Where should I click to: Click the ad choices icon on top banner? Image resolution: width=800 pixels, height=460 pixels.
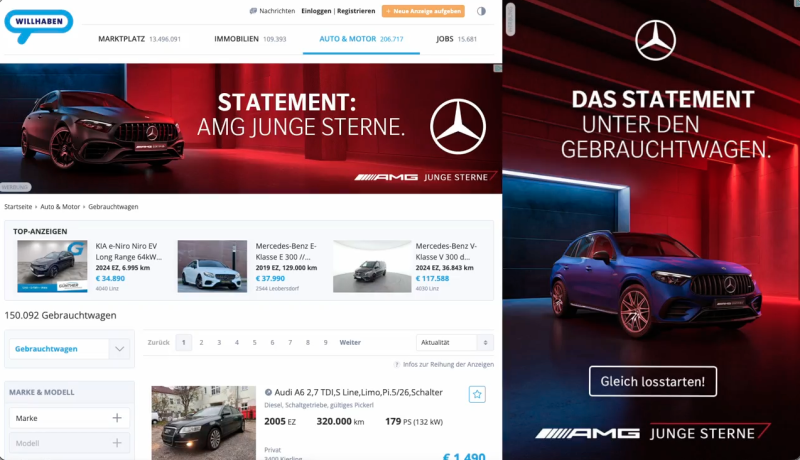497,68
